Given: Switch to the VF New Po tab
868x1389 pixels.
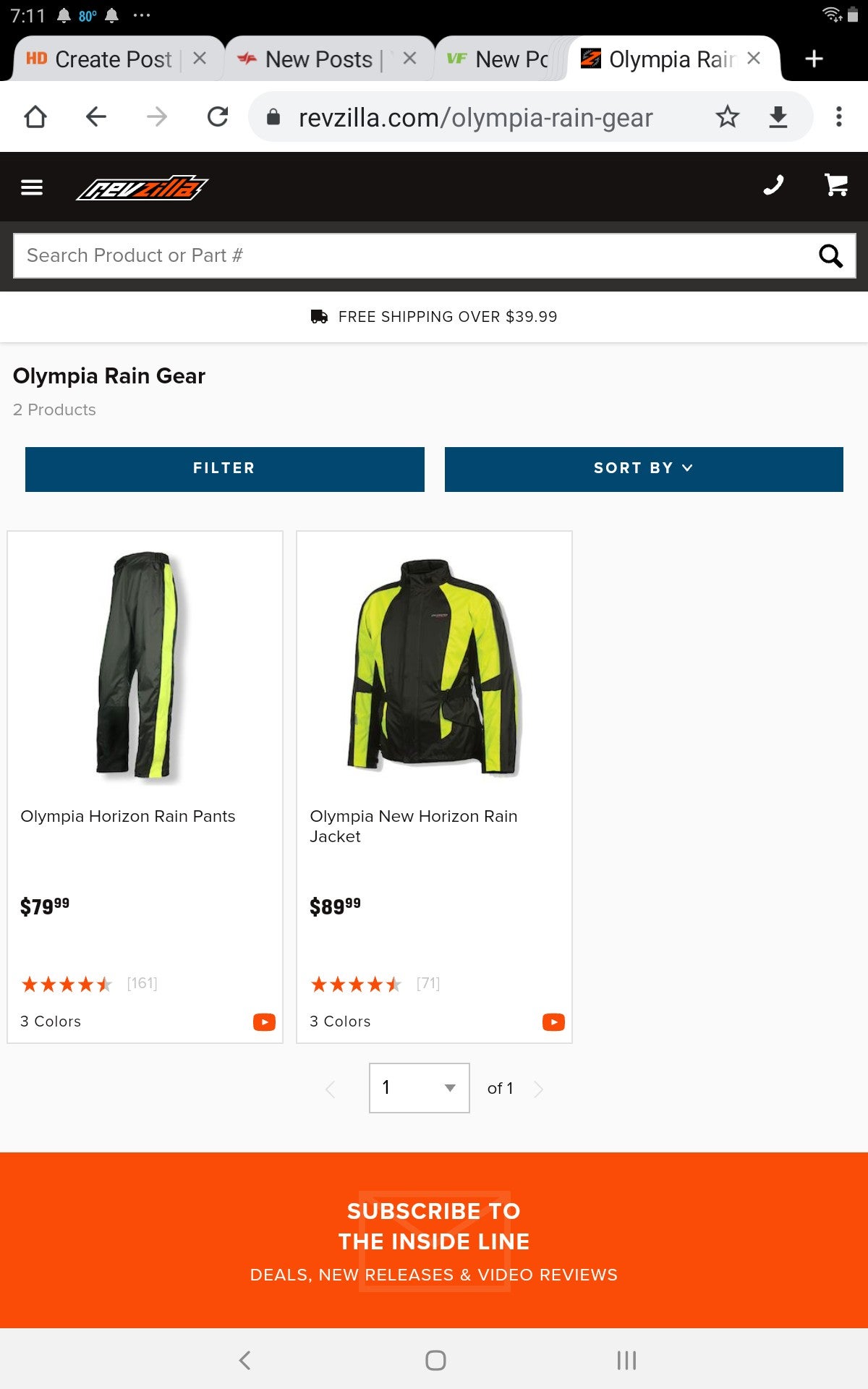Looking at the screenshot, I should 498,59.
